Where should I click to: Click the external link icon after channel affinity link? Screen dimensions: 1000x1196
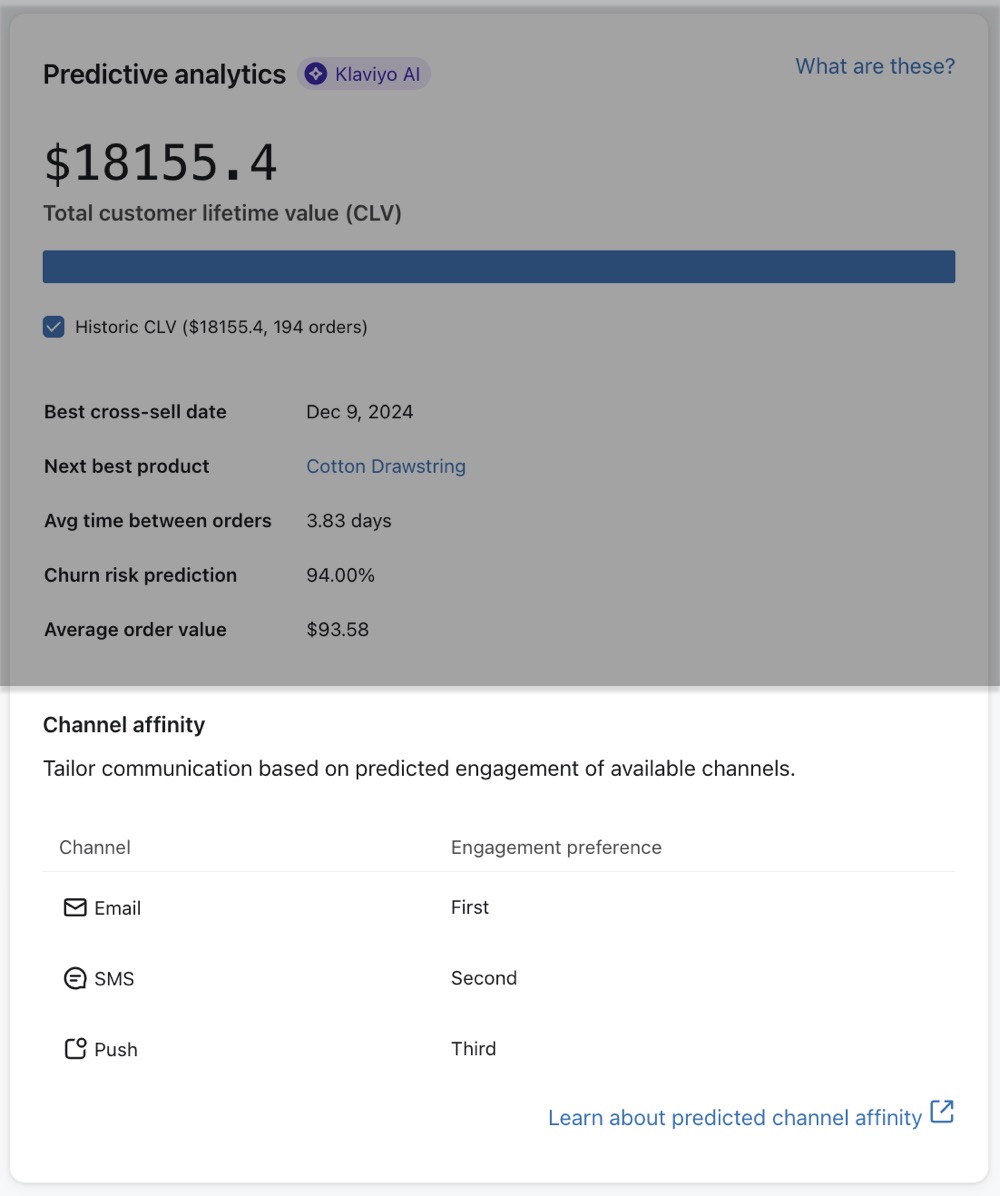pyautogui.click(x=942, y=1112)
